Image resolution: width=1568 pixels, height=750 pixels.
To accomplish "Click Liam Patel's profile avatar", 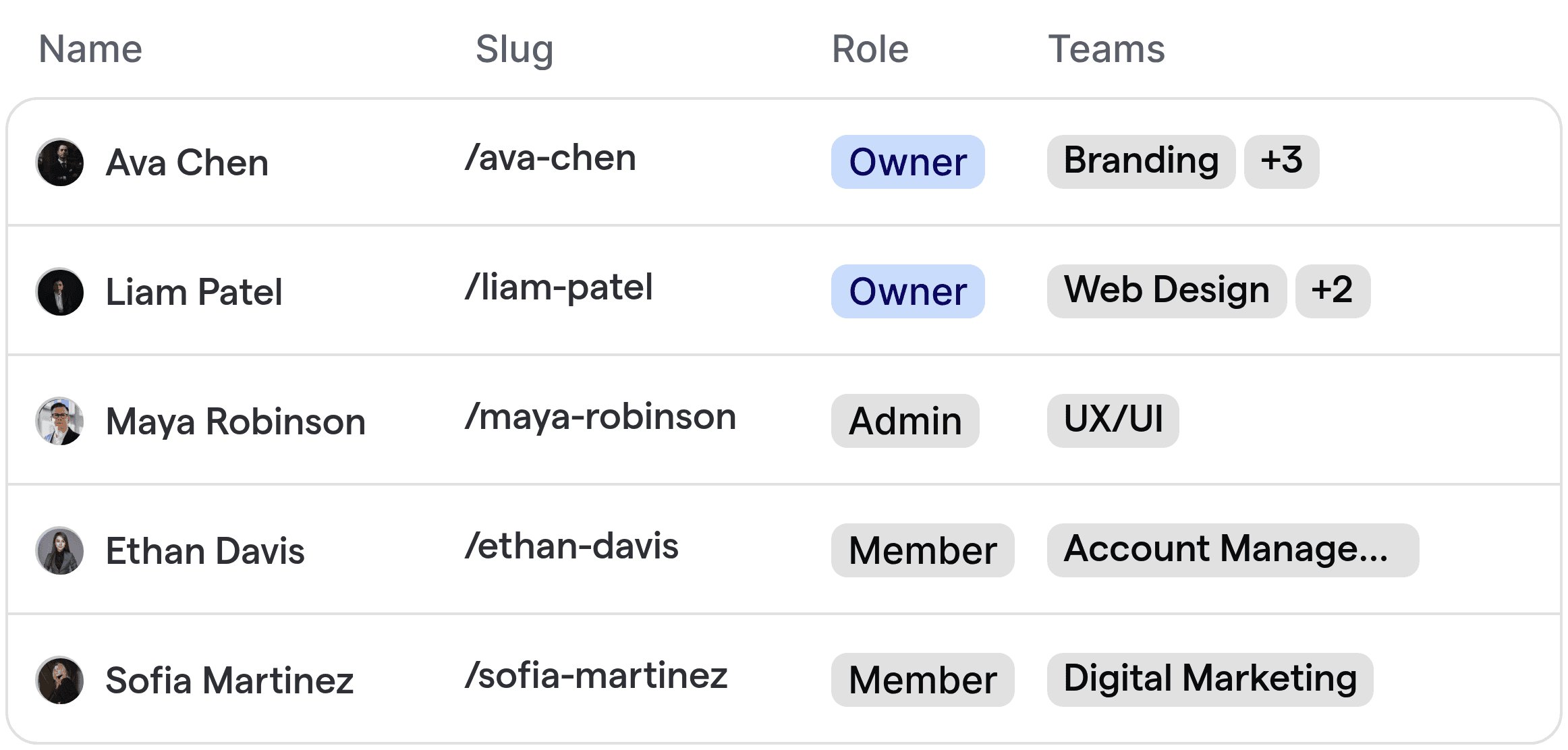I will tap(59, 291).
